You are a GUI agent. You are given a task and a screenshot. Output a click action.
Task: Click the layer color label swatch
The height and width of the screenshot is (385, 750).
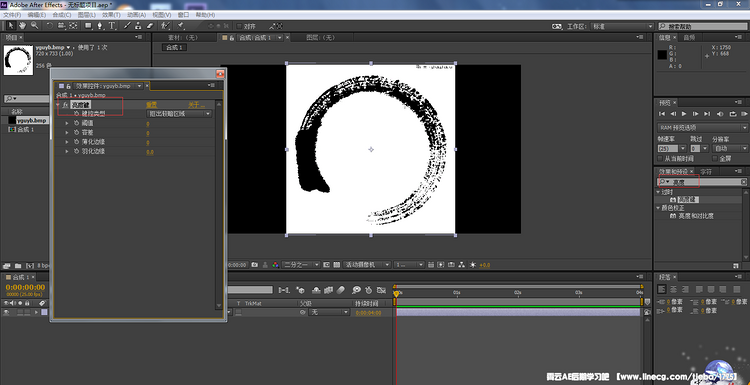point(44,312)
